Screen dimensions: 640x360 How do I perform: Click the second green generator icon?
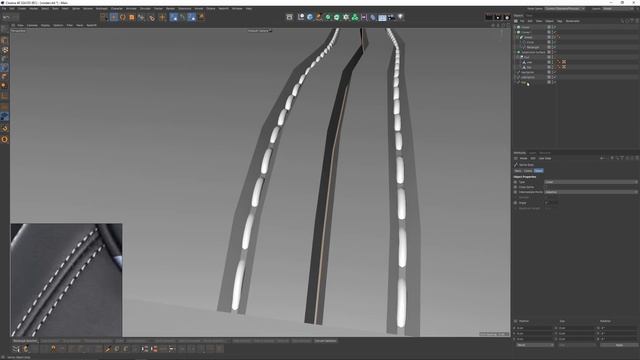click(x=337, y=17)
